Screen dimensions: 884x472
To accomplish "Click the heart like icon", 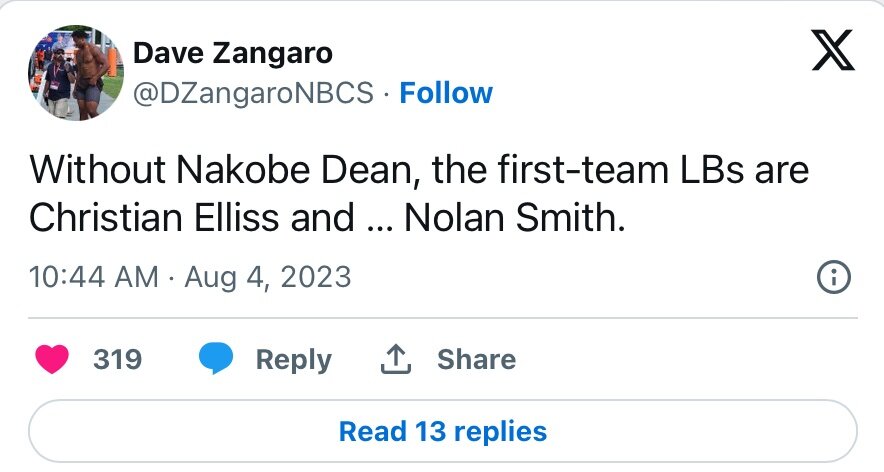I will 53,359.
